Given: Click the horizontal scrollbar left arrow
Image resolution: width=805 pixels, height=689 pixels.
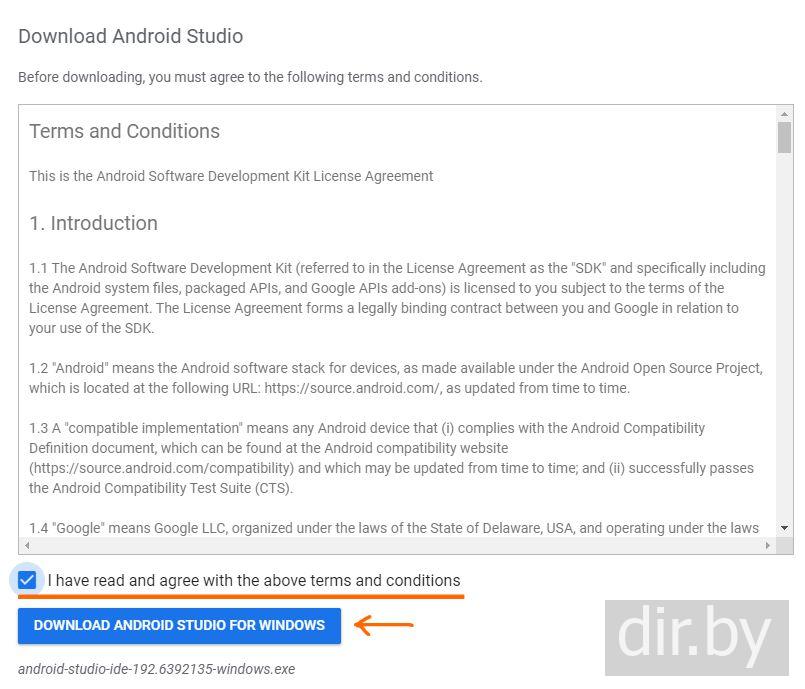Looking at the screenshot, I should tap(27, 546).
